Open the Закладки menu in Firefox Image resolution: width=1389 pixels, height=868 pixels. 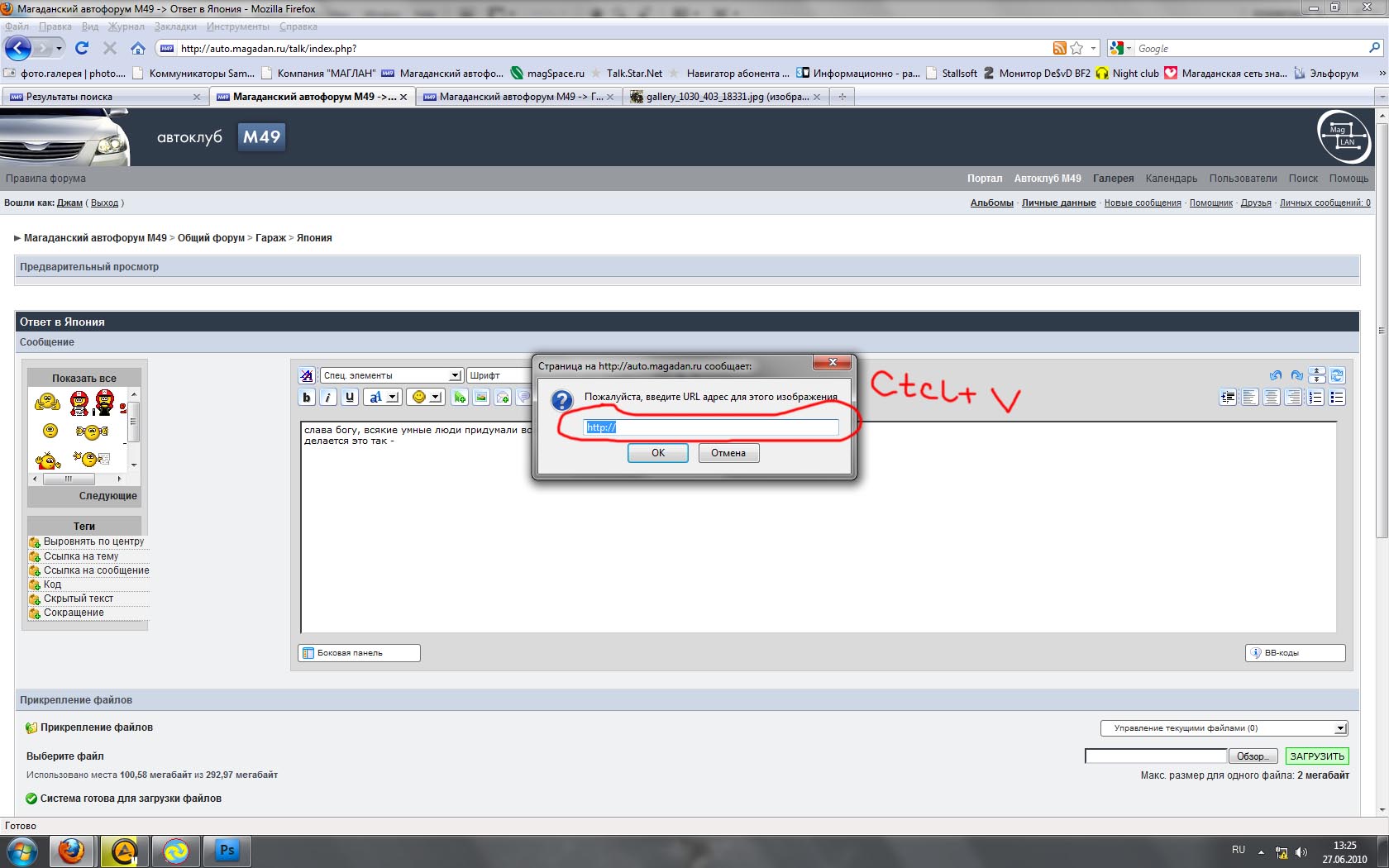pos(175,26)
